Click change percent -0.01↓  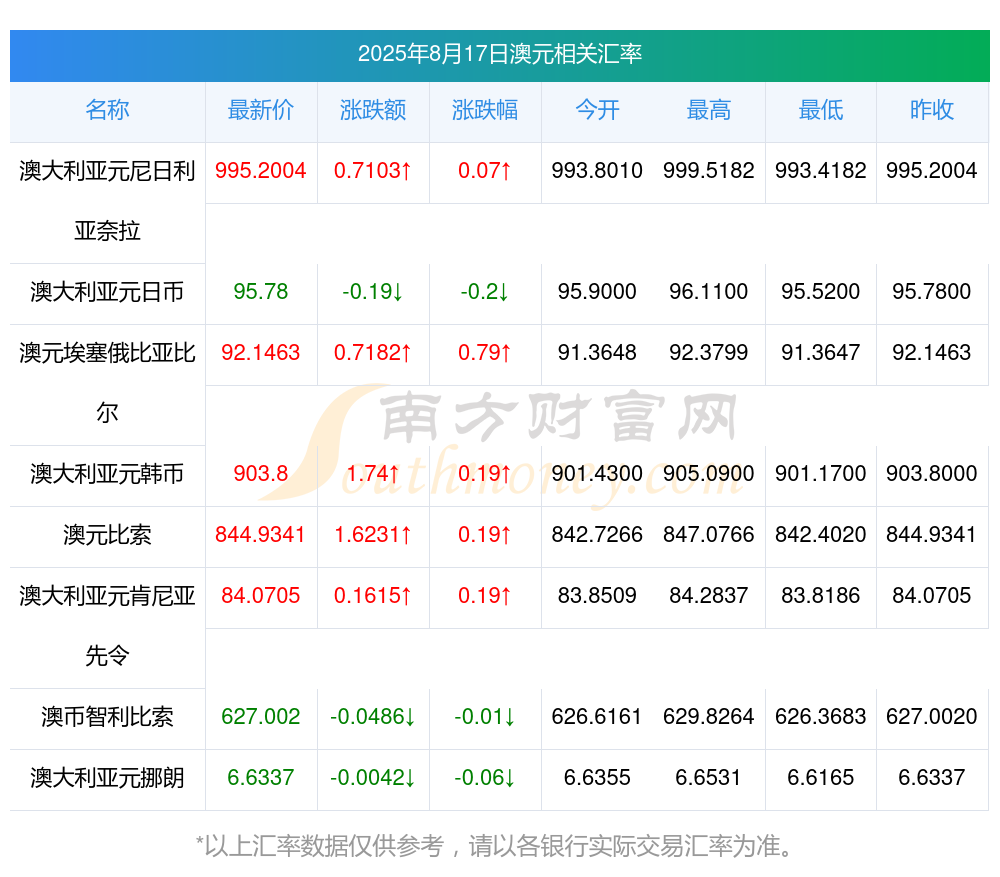click(485, 717)
